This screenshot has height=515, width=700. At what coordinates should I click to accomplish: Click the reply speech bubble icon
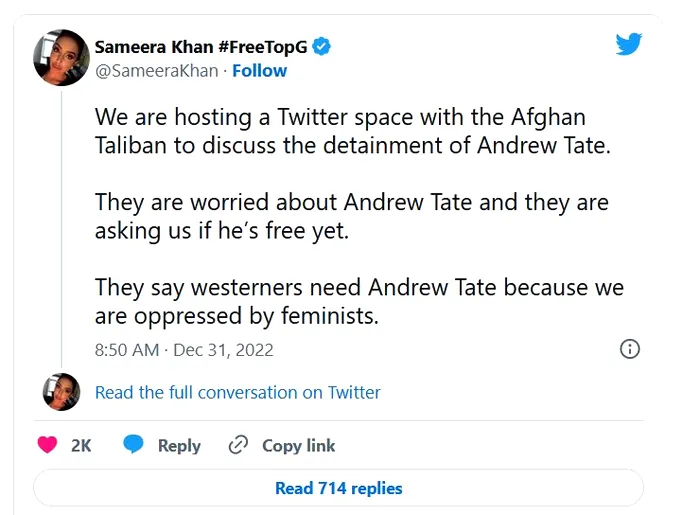pyautogui.click(x=134, y=445)
